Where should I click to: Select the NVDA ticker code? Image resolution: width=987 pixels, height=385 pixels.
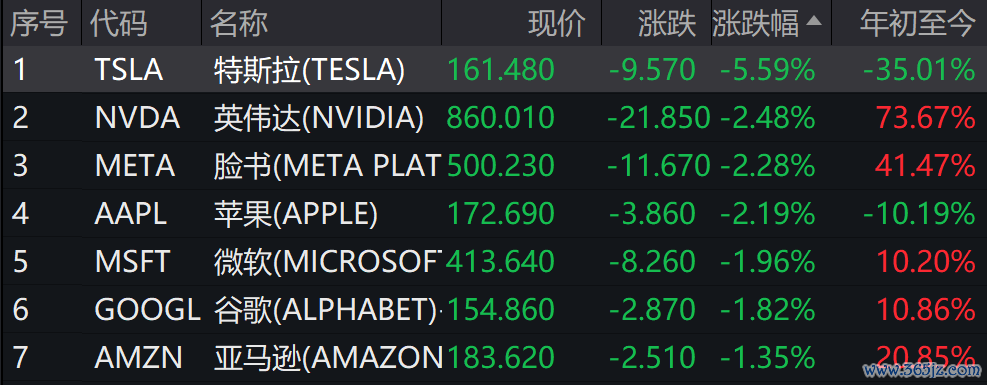coord(137,118)
